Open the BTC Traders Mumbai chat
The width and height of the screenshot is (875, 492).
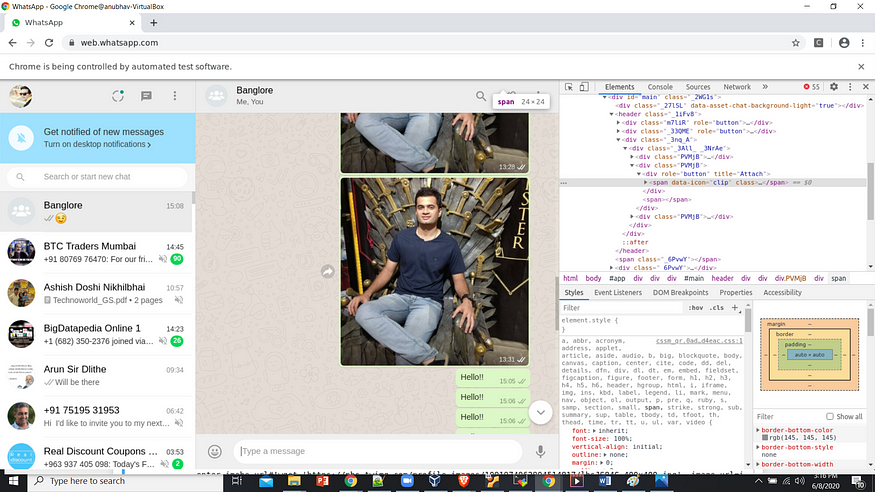[96, 252]
